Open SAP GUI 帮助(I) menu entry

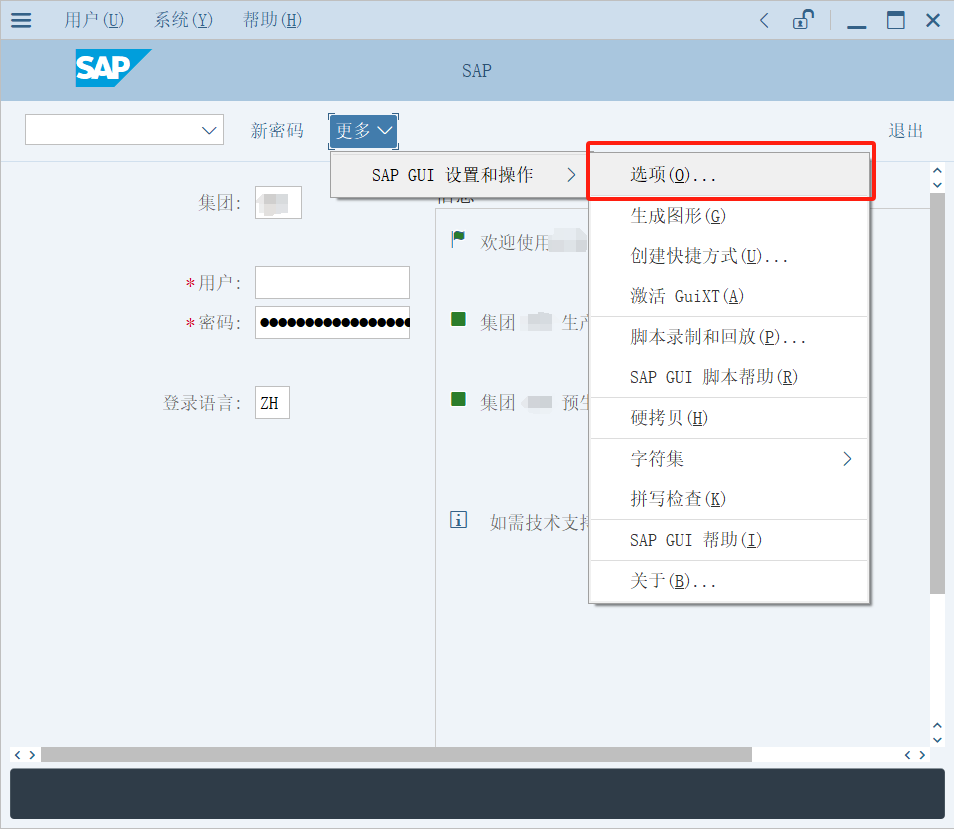click(729, 540)
